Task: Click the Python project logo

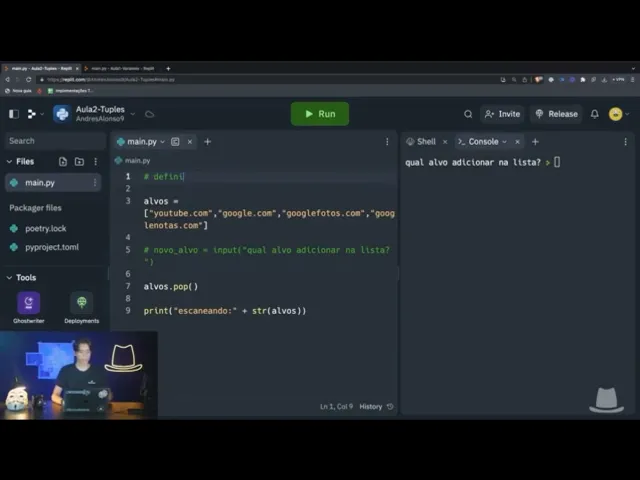Action: click(62, 114)
